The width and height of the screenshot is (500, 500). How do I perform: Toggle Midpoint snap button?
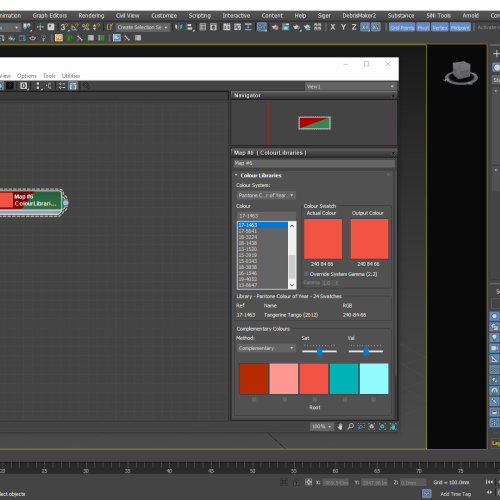click(460, 27)
